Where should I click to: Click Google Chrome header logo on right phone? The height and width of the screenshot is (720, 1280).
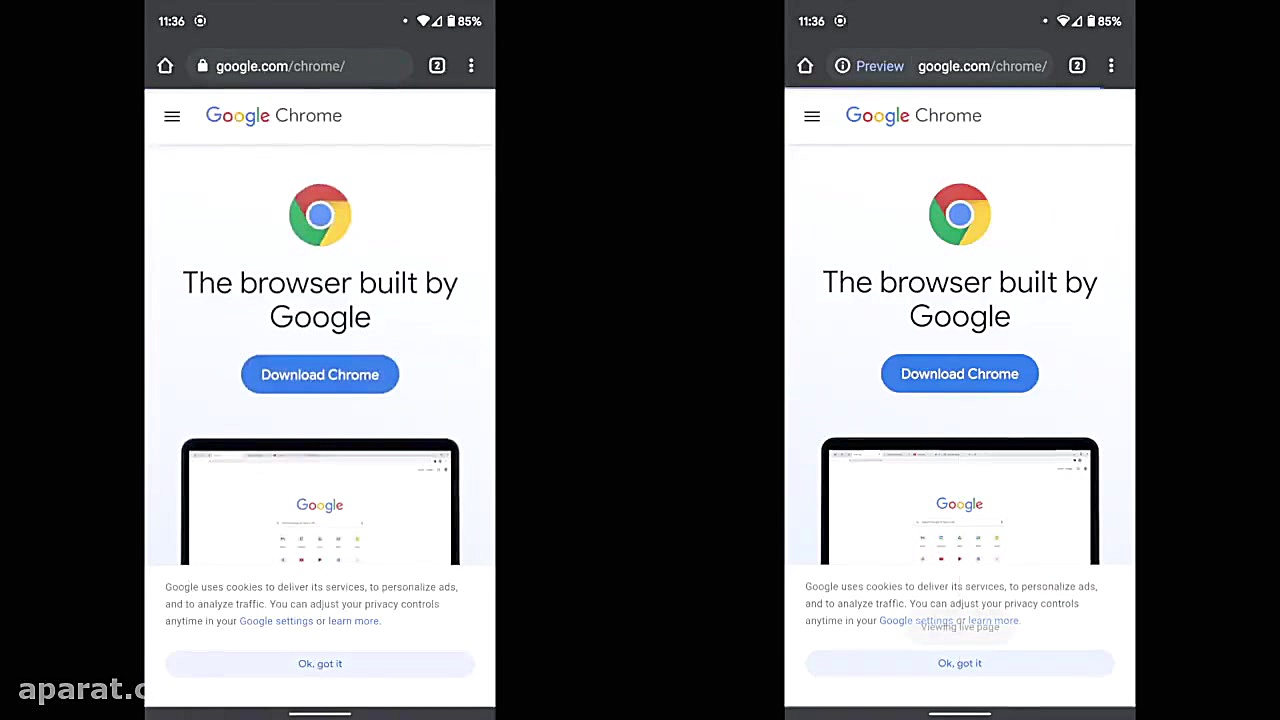[914, 116]
